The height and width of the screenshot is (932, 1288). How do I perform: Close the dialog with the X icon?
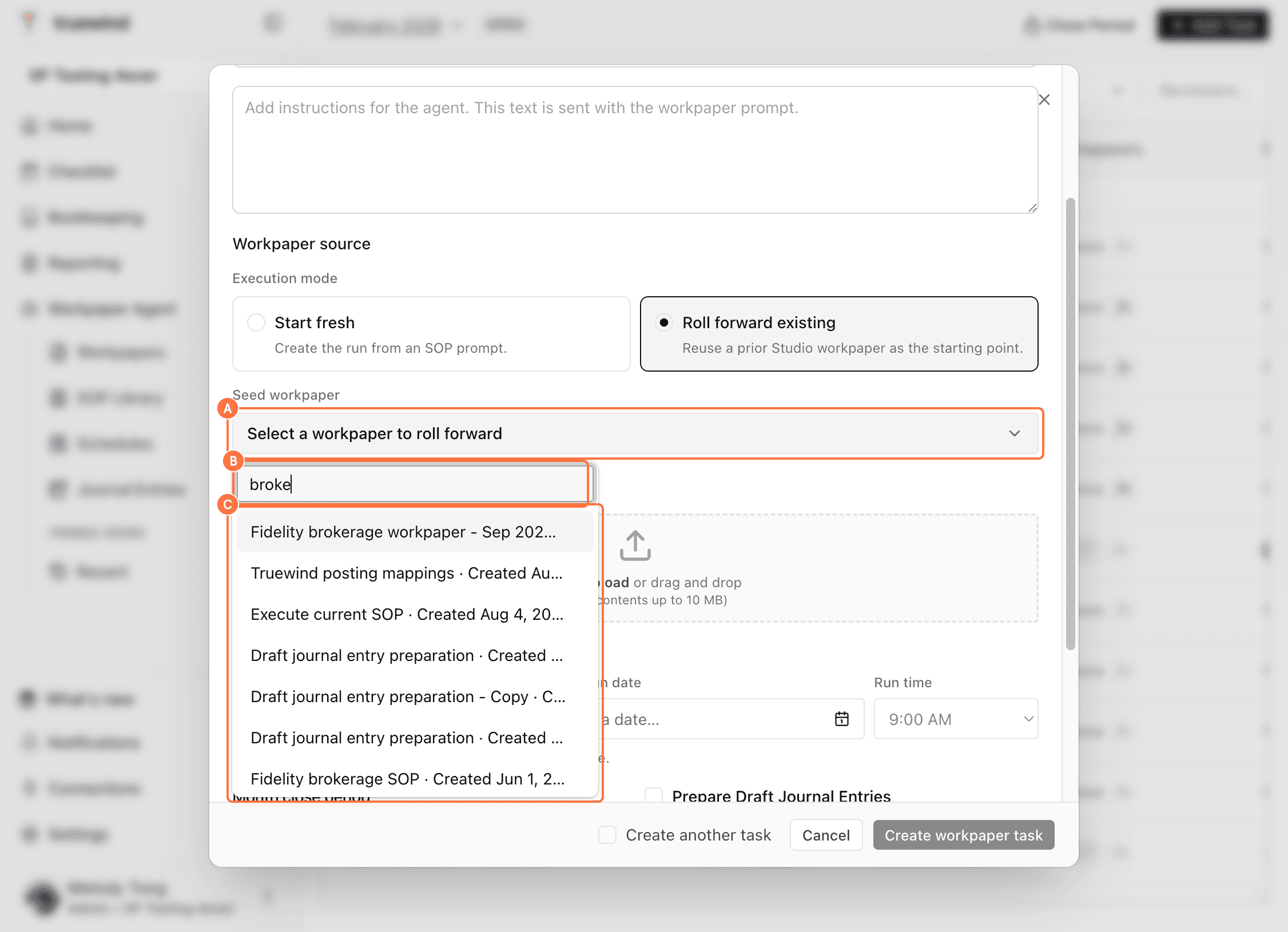click(1044, 99)
